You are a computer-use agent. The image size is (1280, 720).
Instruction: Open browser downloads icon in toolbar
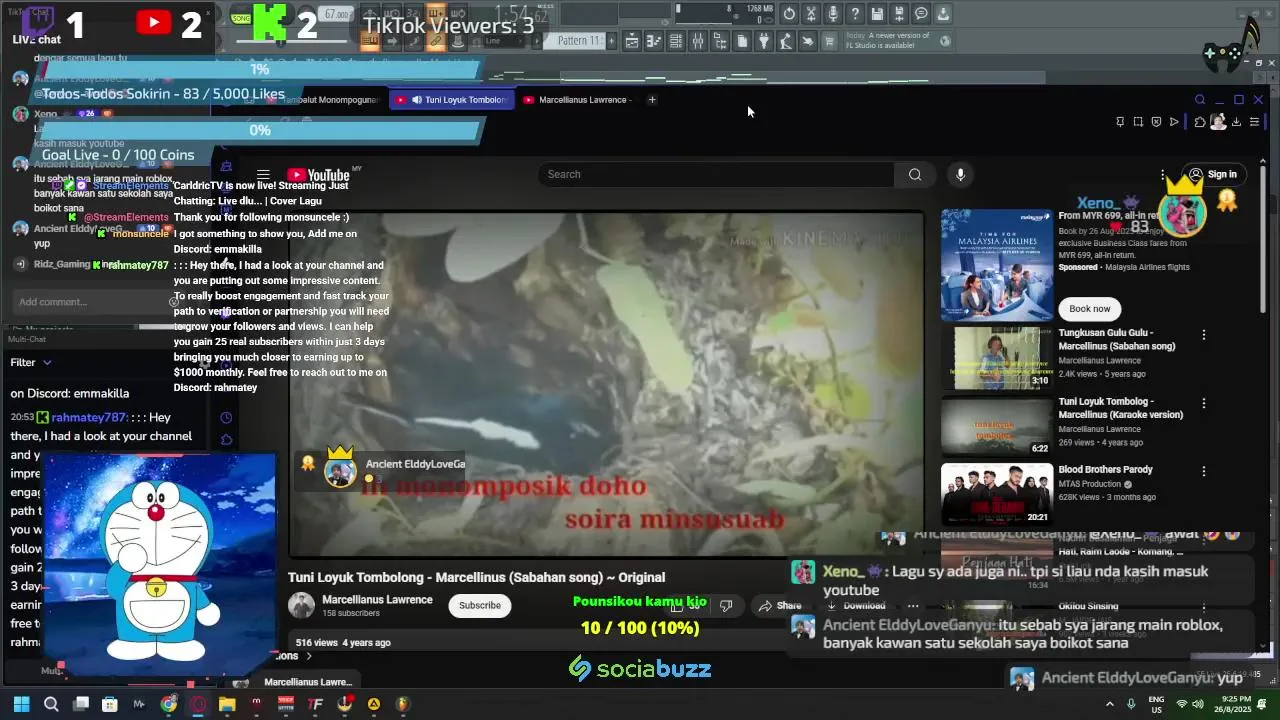(x=1236, y=122)
